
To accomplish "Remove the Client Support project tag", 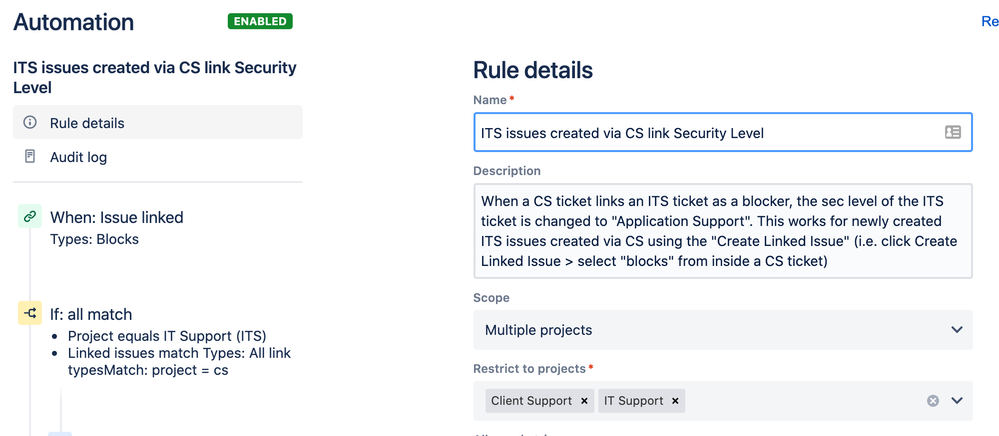I will [584, 401].
